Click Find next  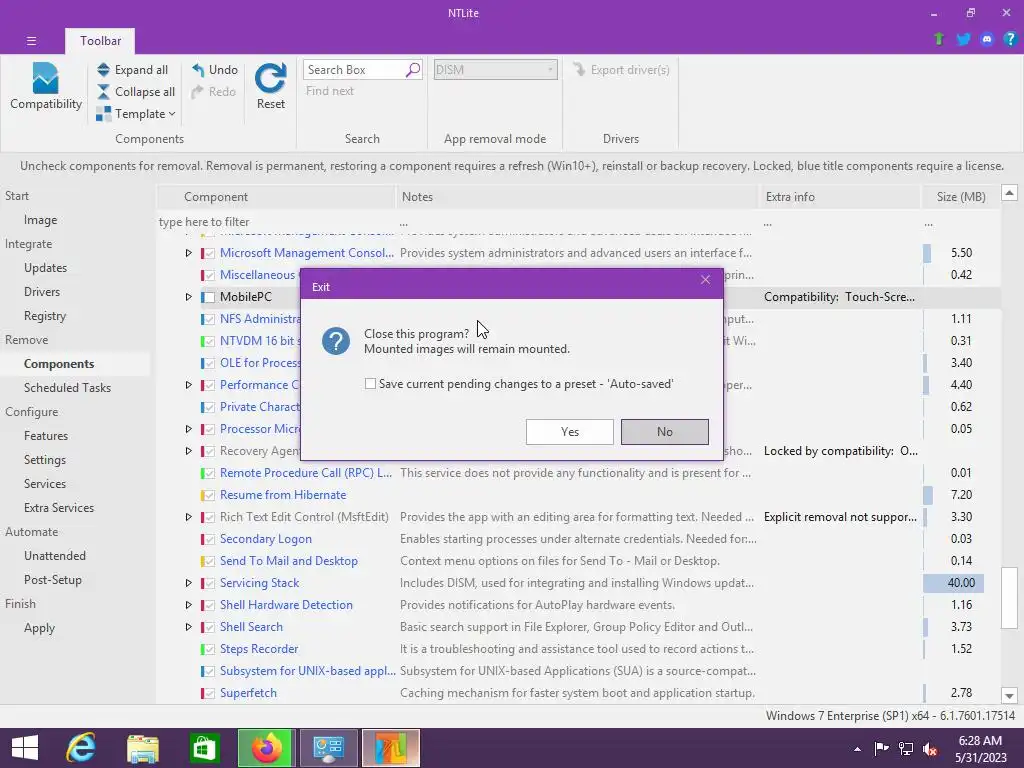[330, 91]
